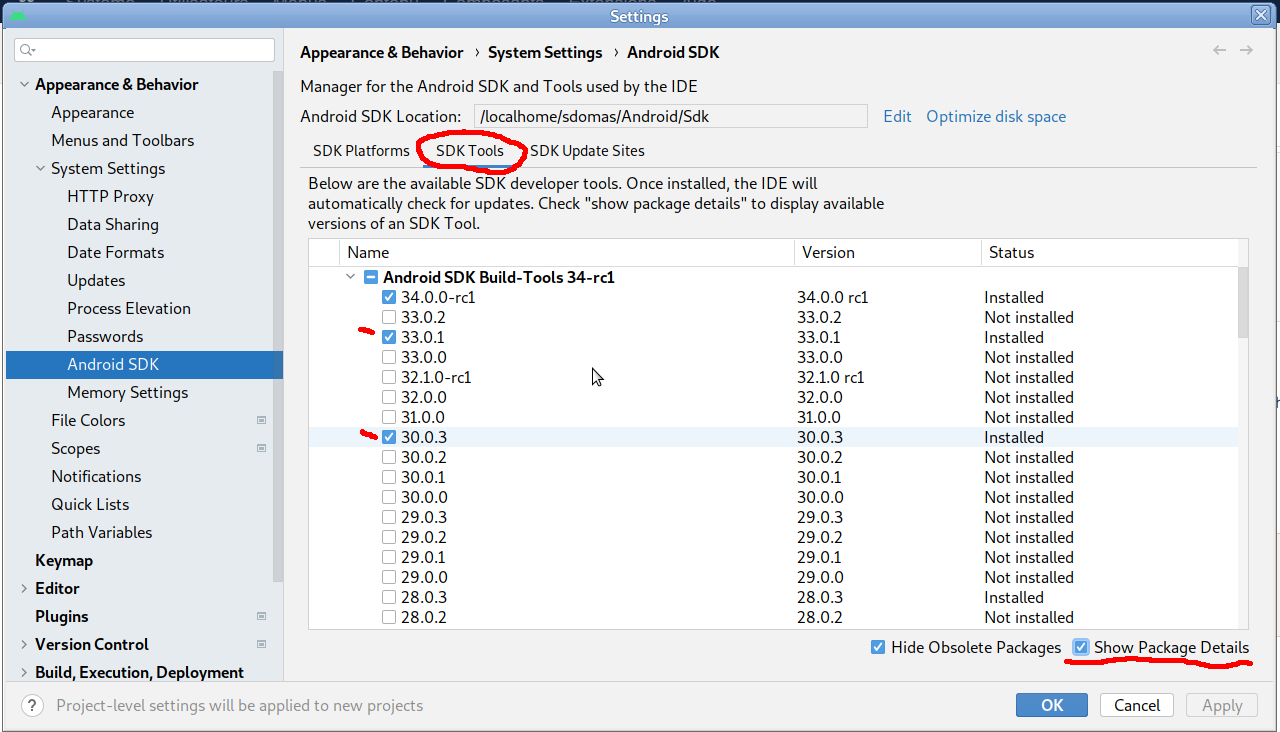Click the project-level icon beside Scopes

(x=262, y=448)
